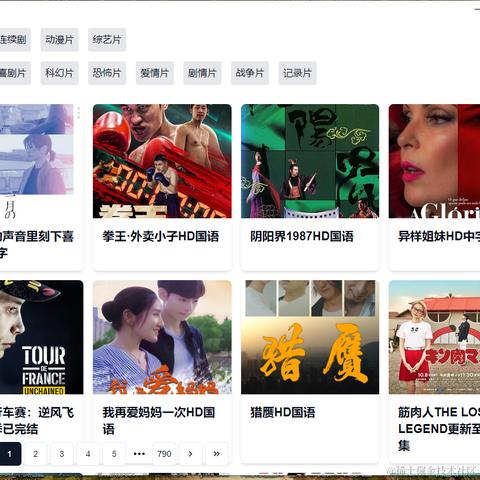Select the 动漫片 category tag

coord(59,40)
